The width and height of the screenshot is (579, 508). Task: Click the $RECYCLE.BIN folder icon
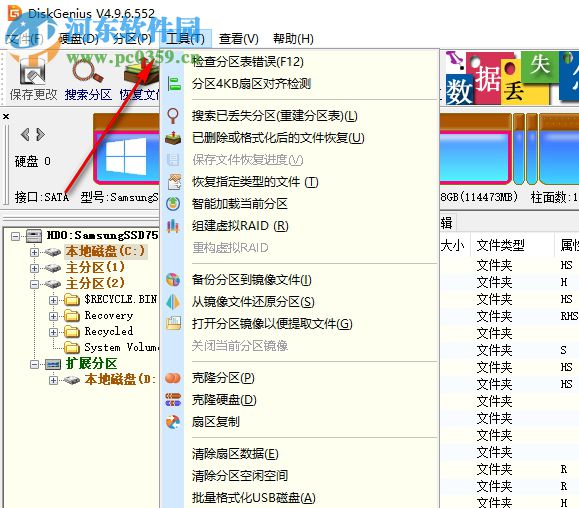[72, 299]
